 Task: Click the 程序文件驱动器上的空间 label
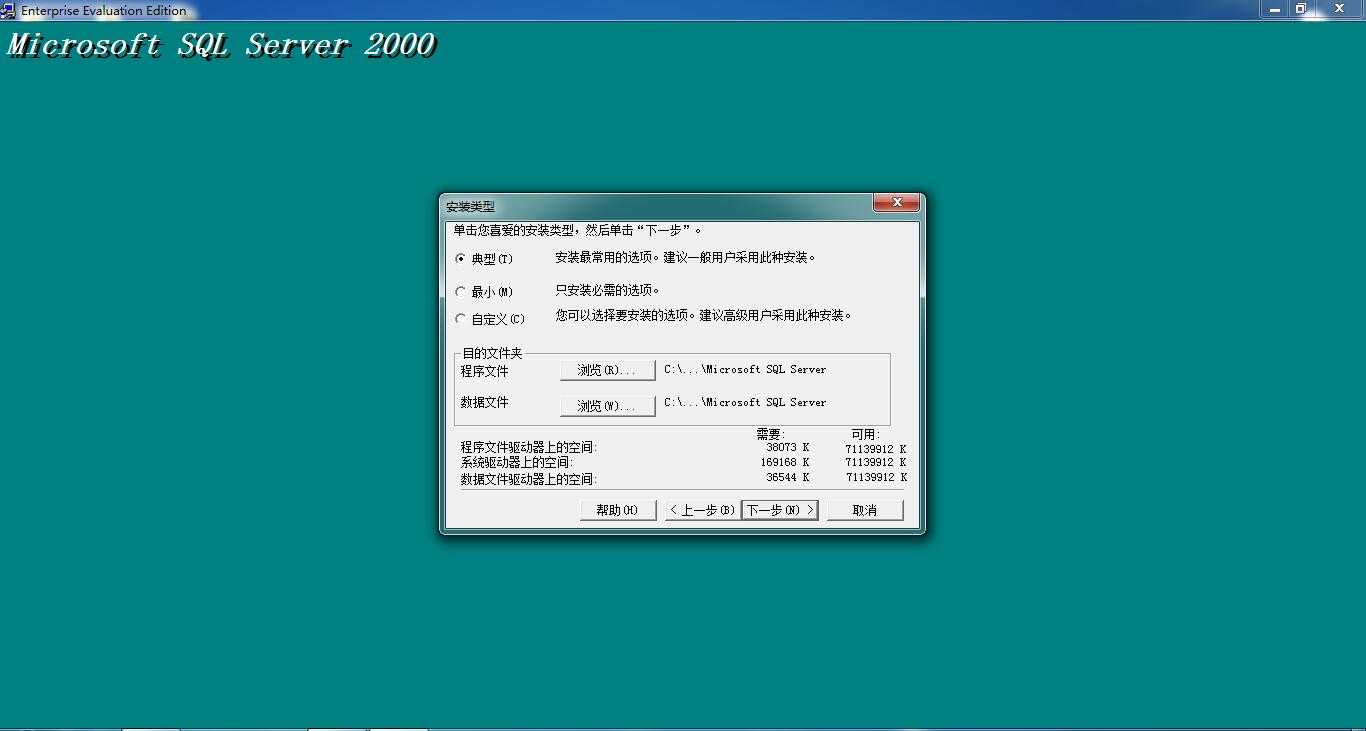pyautogui.click(x=528, y=447)
